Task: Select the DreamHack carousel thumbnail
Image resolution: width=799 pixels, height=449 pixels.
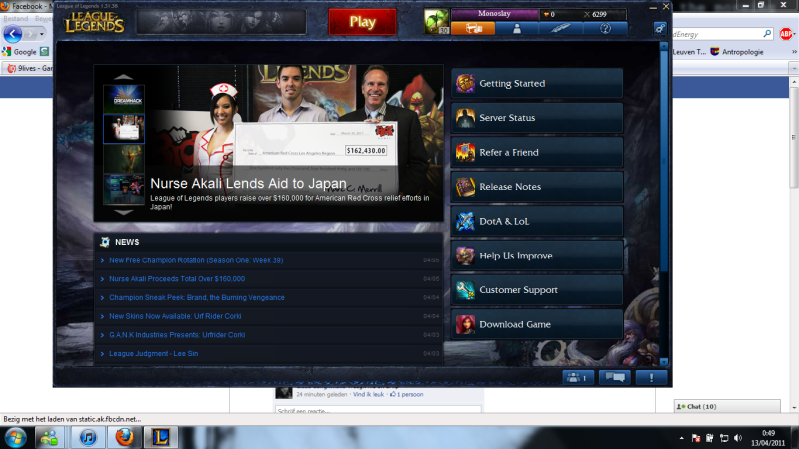Action: (124, 96)
